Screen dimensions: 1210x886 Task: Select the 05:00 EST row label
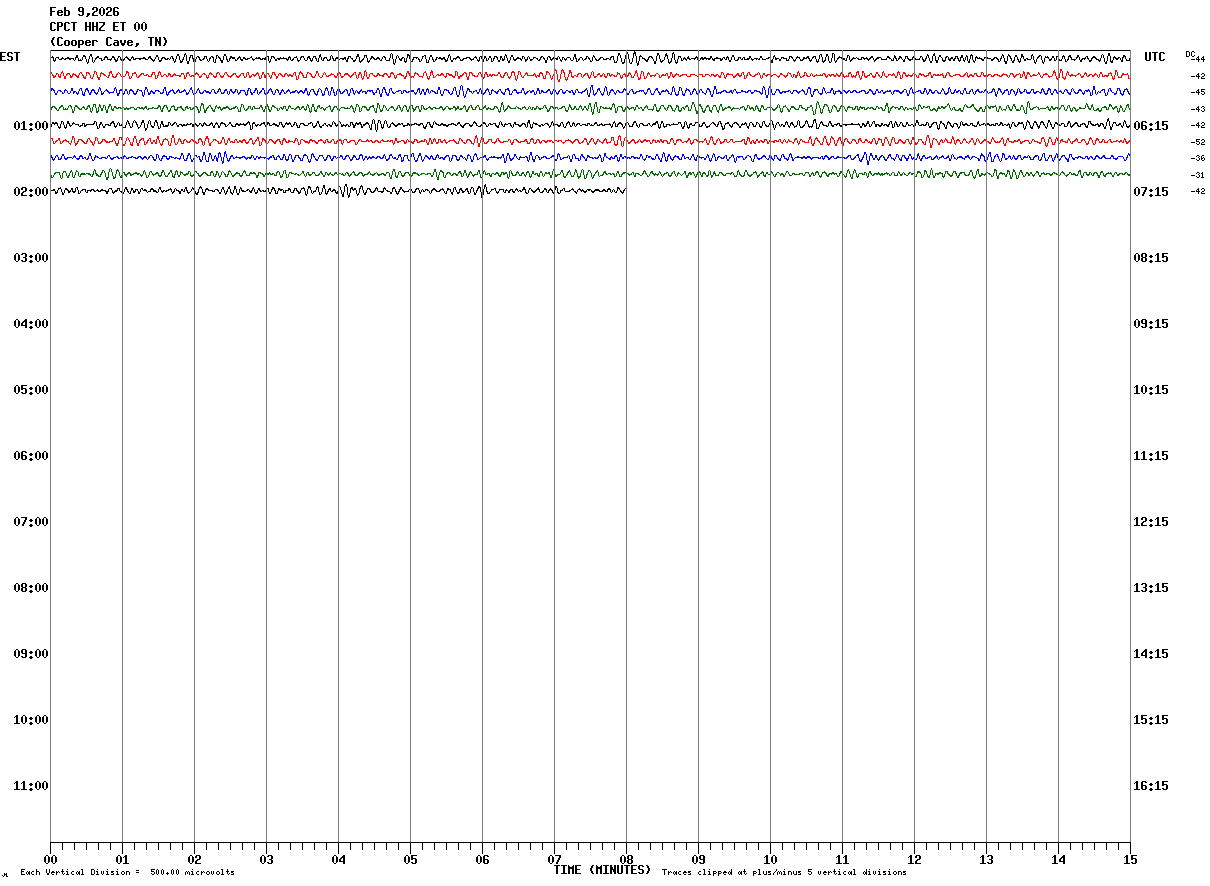click(31, 390)
